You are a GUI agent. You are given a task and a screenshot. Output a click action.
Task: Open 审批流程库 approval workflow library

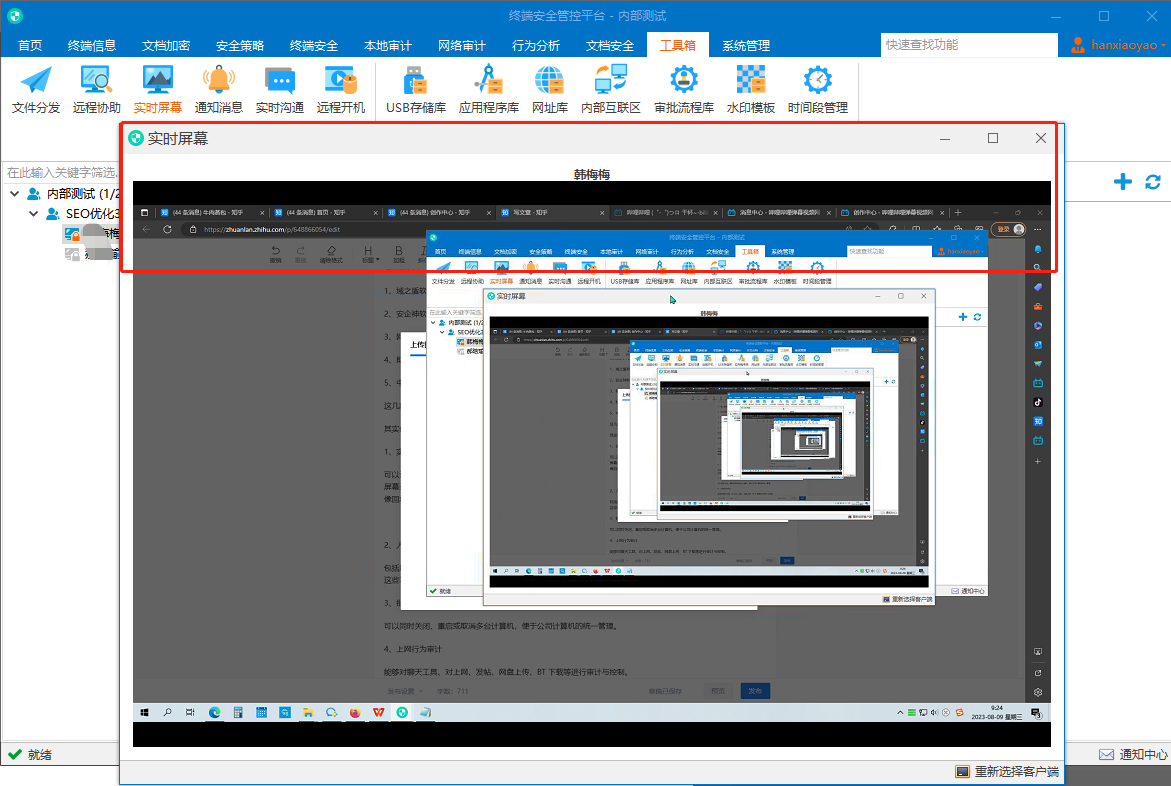(684, 90)
